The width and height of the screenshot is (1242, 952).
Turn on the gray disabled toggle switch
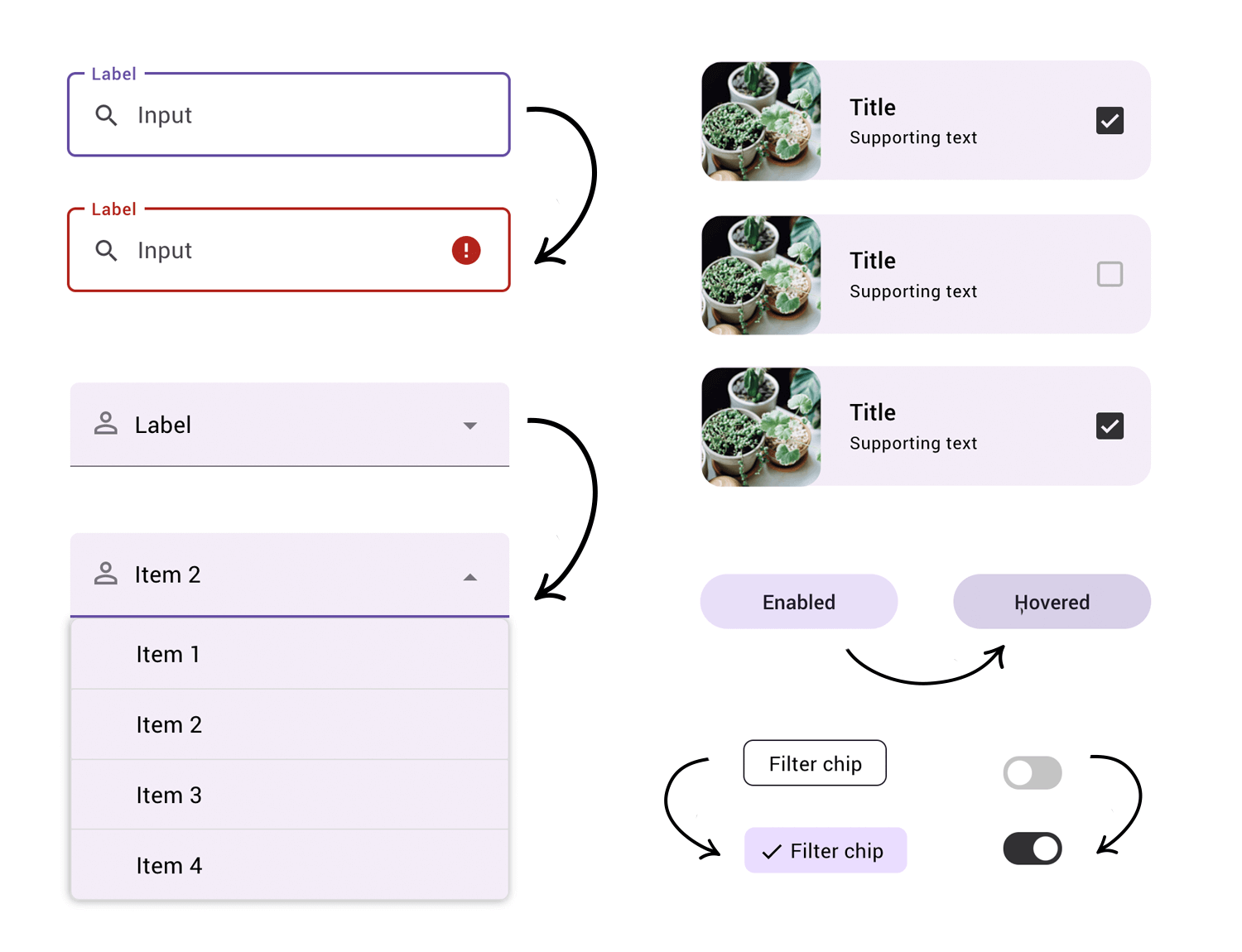(x=1032, y=773)
